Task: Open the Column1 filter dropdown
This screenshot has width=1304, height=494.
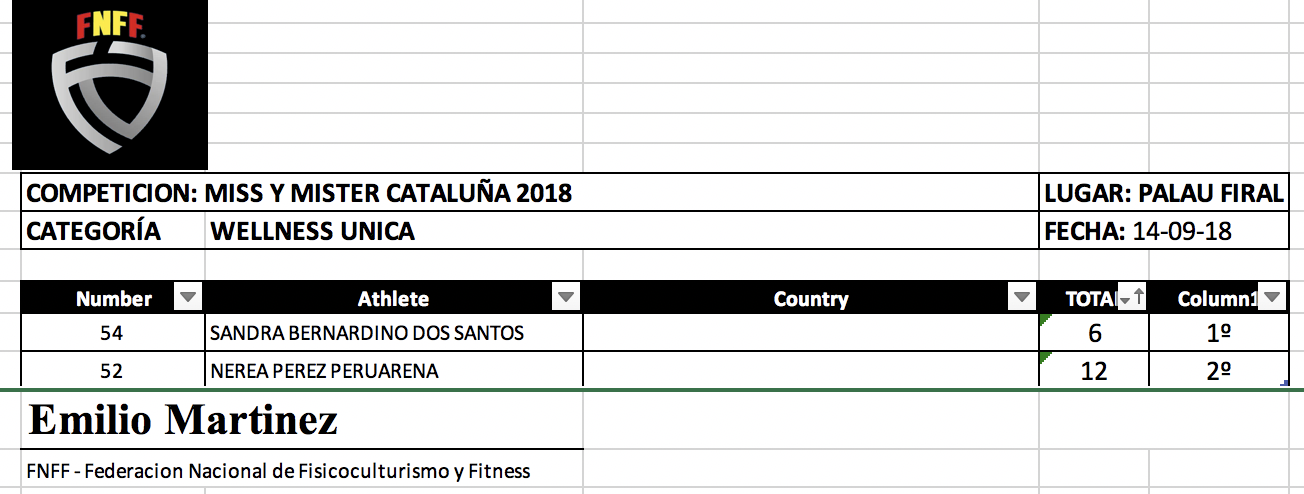Action: 1272,297
